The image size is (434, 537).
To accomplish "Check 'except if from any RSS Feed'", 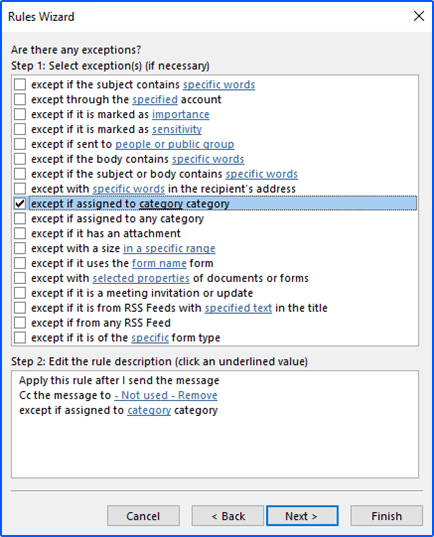I will click(x=20, y=323).
